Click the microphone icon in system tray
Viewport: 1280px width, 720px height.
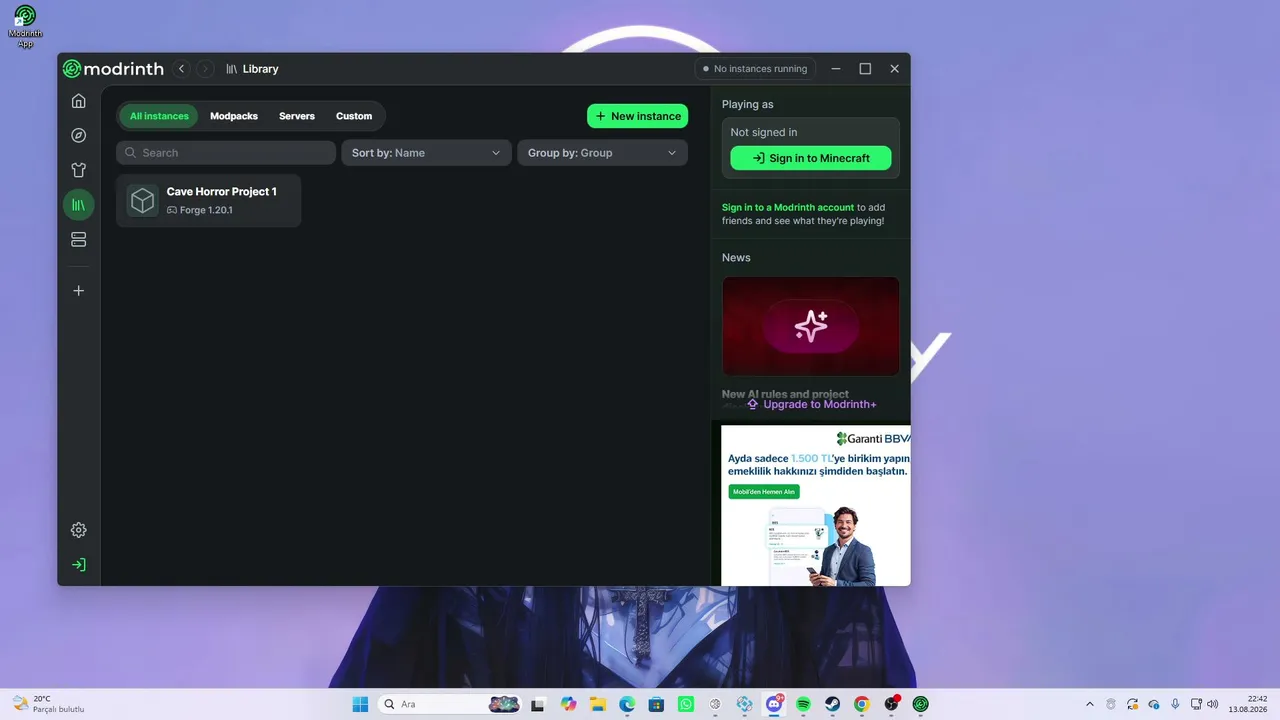click(x=1175, y=704)
